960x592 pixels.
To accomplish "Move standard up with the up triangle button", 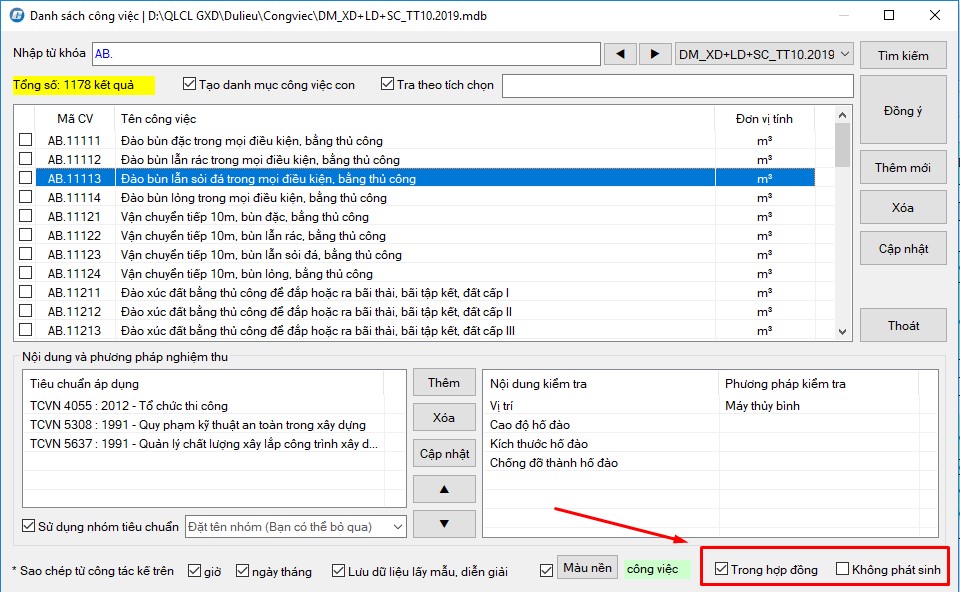I will [444, 488].
